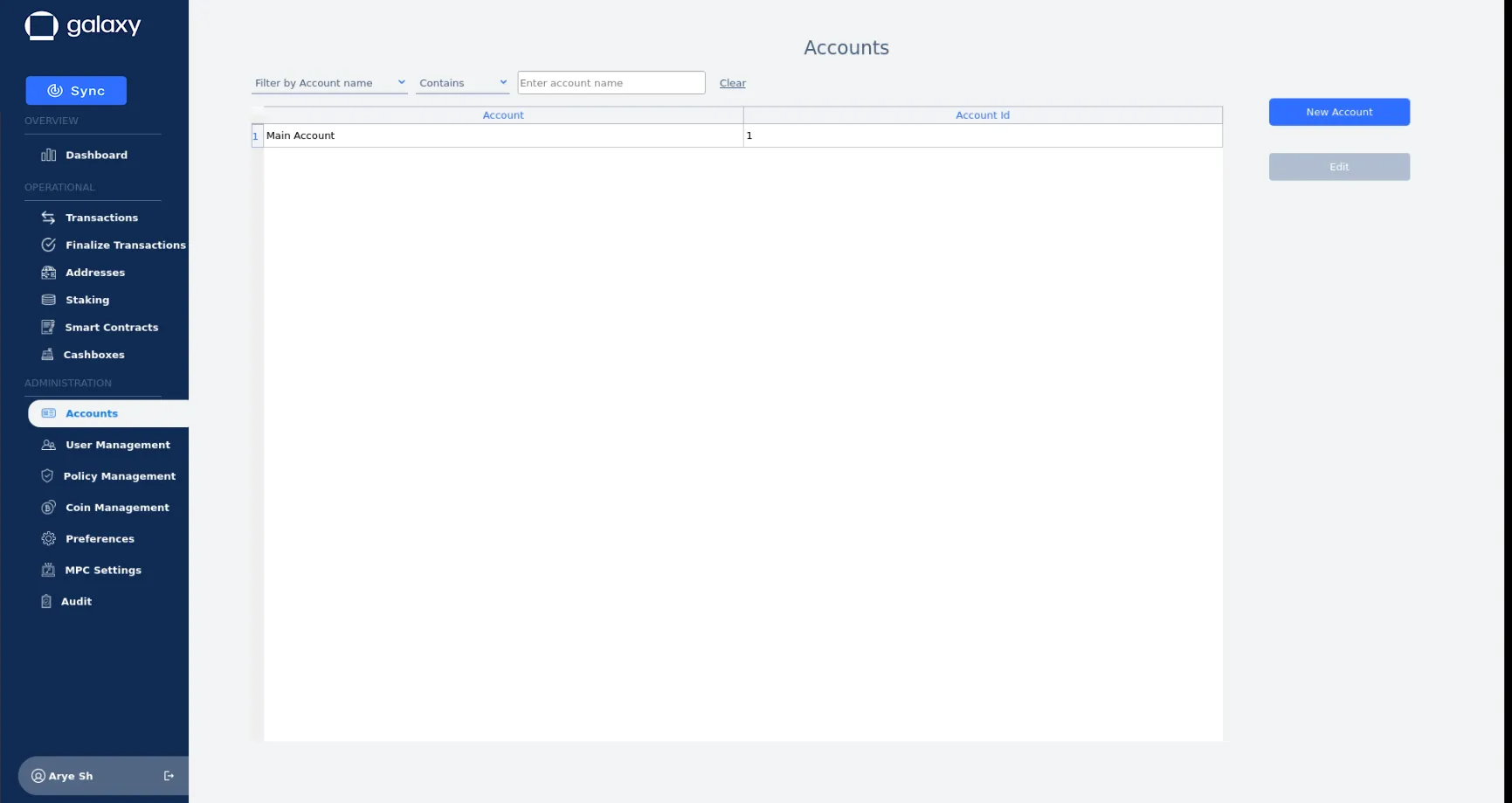
Task: Open Audit menu label
Action: 76,601
